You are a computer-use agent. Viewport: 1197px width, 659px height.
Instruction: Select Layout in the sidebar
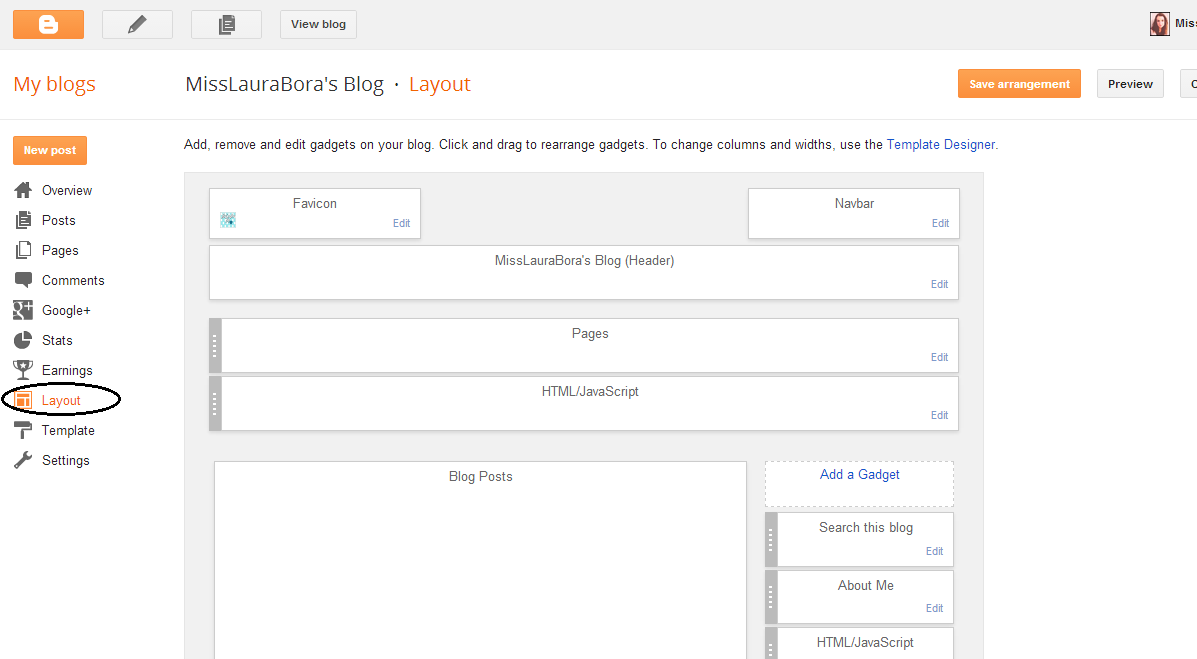tap(61, 400)
